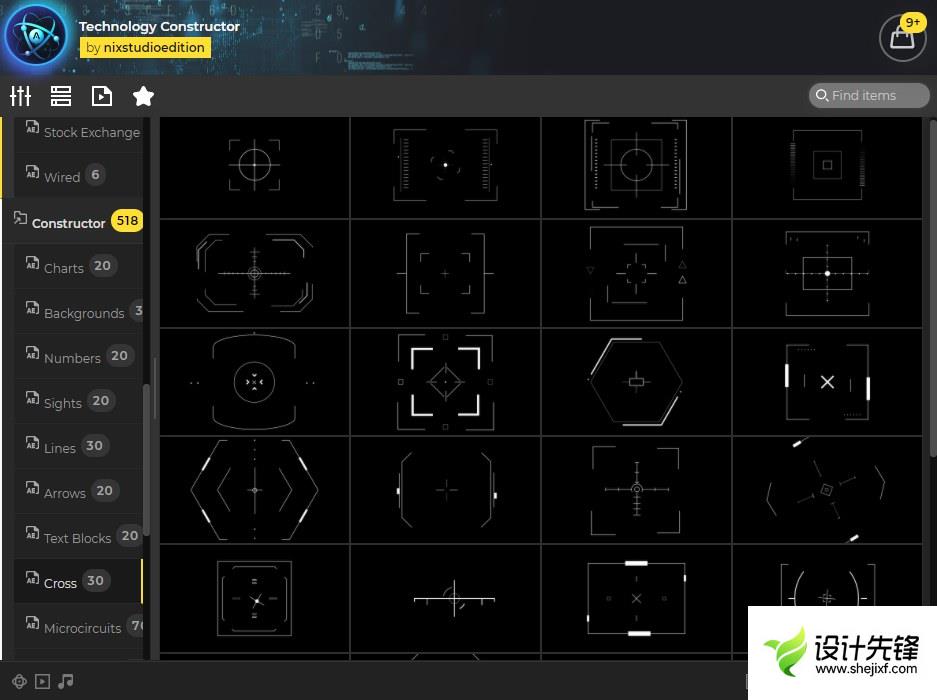Click the play box icon at bottom
Screen dimensions: 937x700
[42, 681]
